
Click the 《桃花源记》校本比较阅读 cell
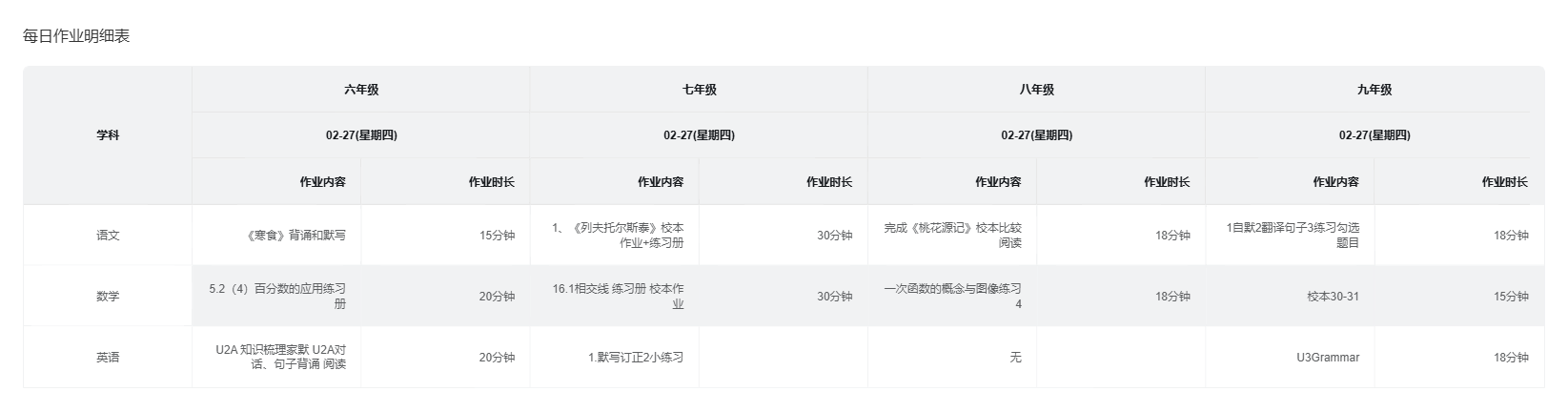click(x=952, y=235)
